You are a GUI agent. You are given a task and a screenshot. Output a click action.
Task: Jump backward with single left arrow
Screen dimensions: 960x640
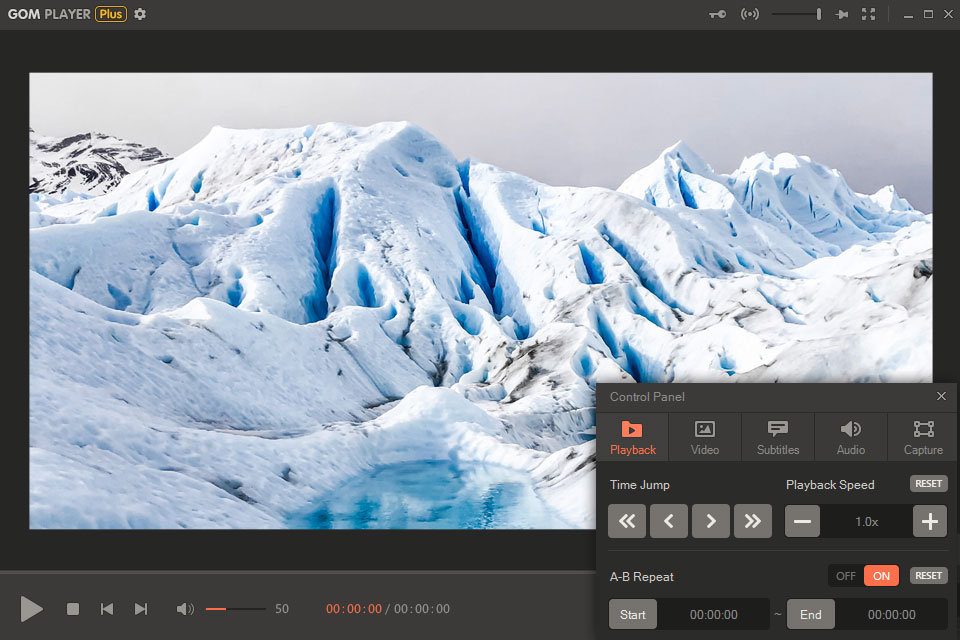669,521
